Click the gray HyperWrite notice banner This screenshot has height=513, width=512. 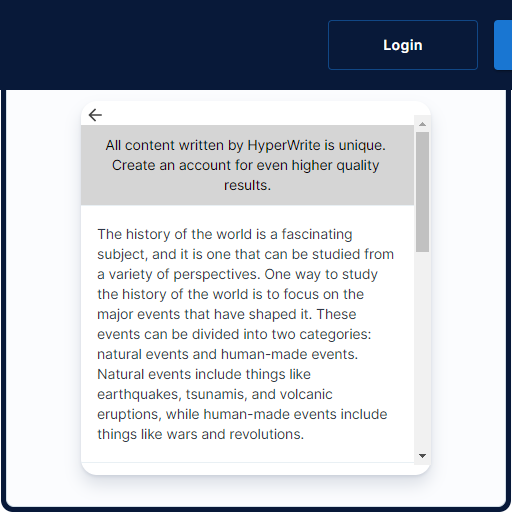tap(247, 165)
